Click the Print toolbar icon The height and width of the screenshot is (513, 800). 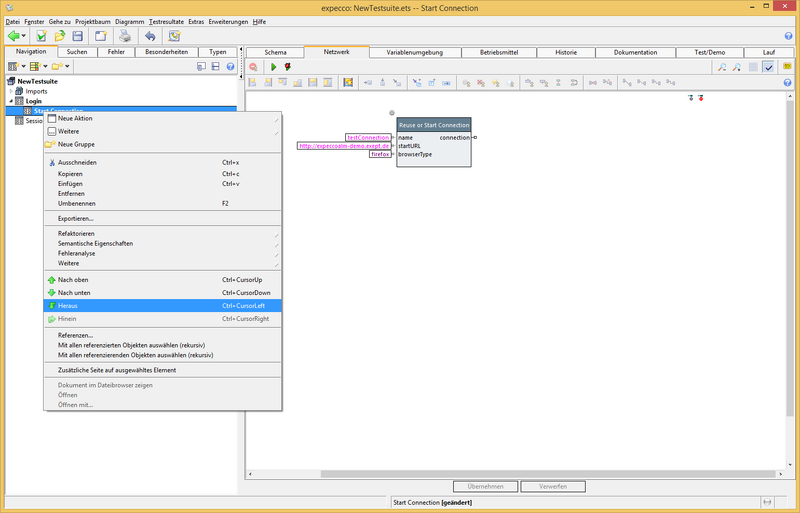125,36
